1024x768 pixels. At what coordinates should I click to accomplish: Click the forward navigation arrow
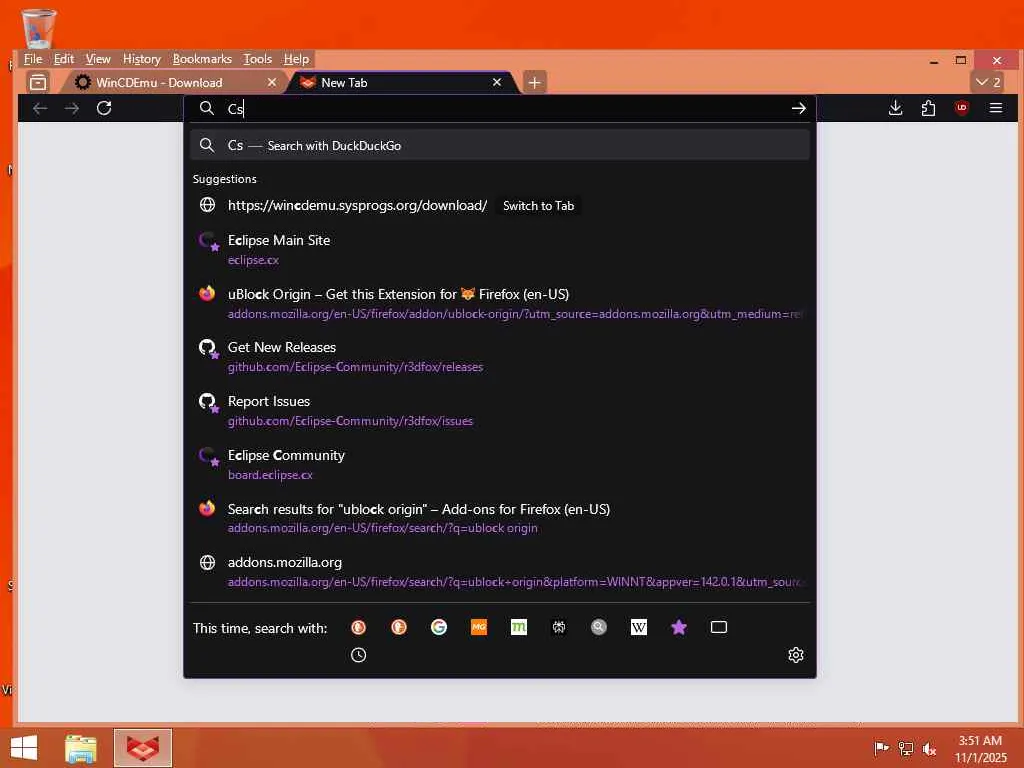[72, 108]
